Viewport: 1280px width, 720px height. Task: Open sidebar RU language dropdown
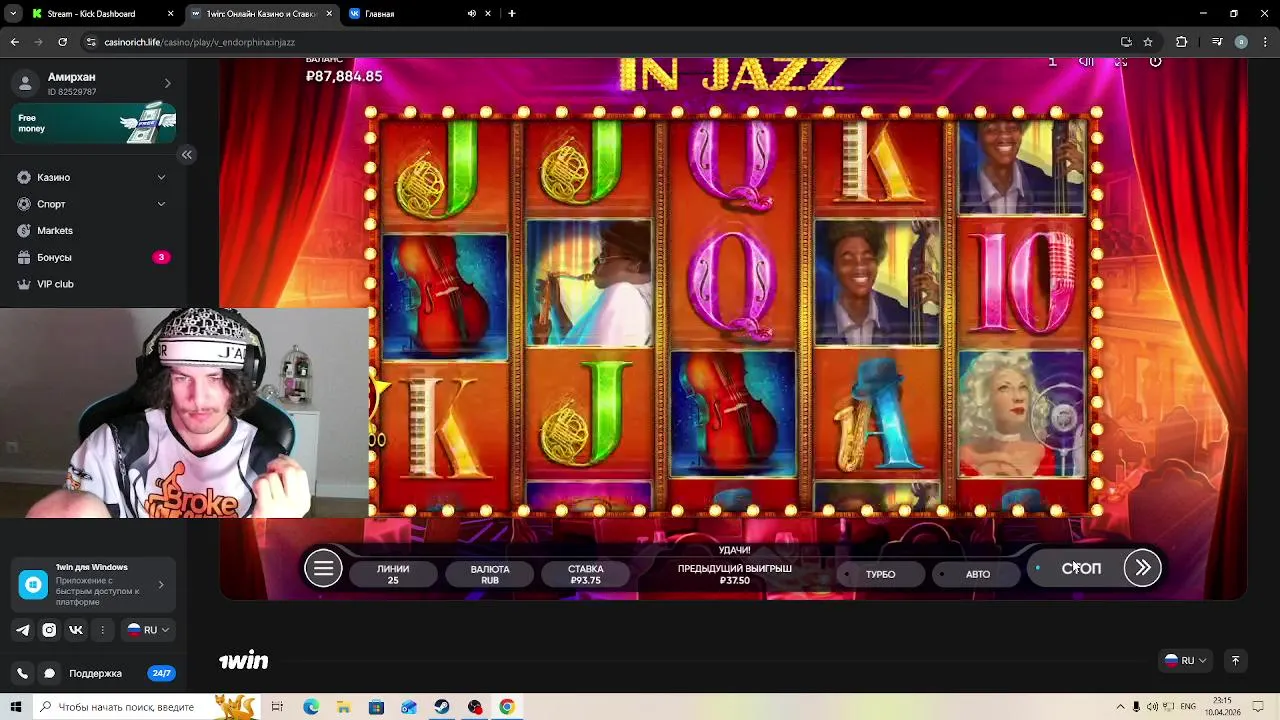click(148, 630)
